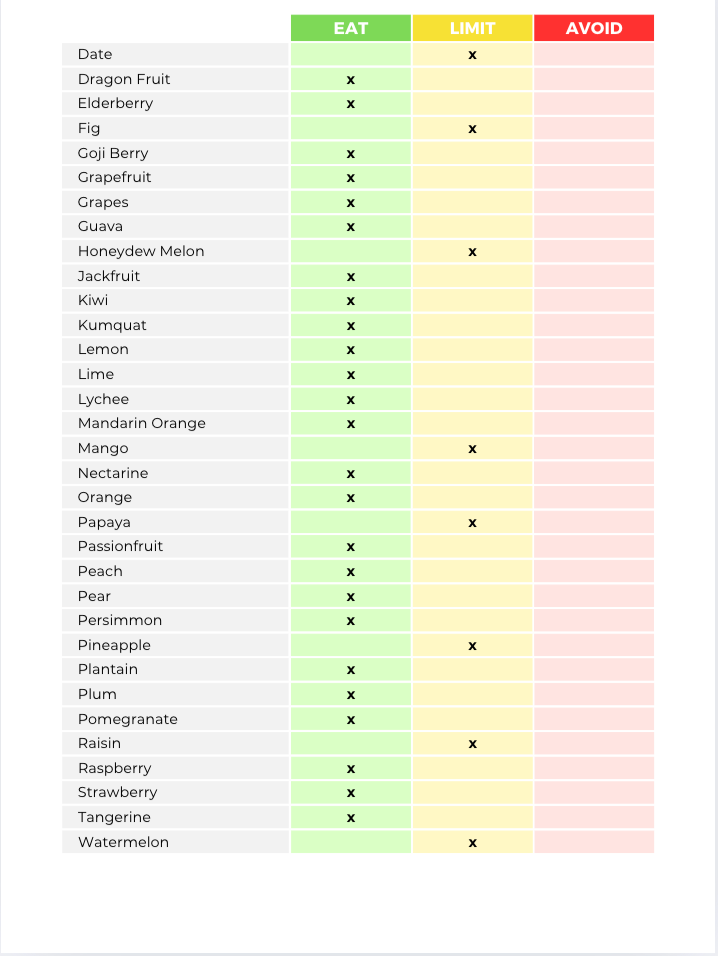Click the Pineapple row's x mark
The width and height of the screenshot is (718, 956).
(x=472, y=646)
